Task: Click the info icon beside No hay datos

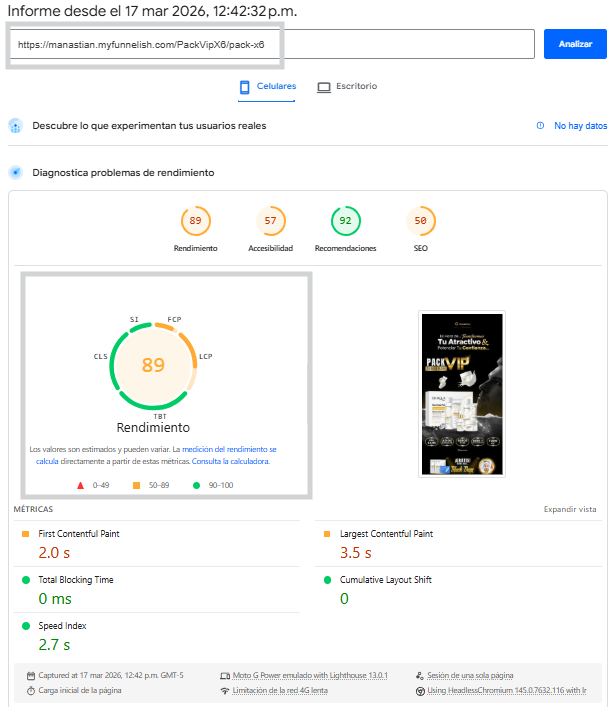Action: click(541, 126)
